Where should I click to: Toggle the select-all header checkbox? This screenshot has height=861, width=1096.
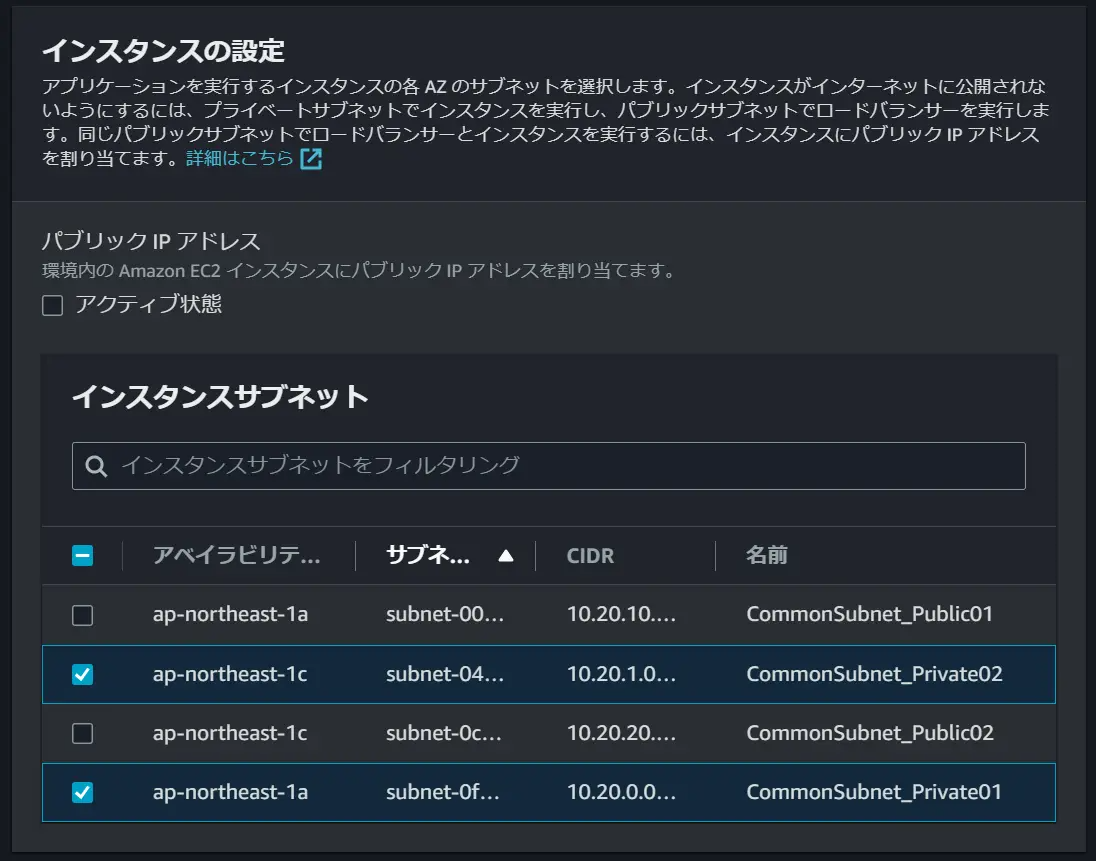point(82,556)
